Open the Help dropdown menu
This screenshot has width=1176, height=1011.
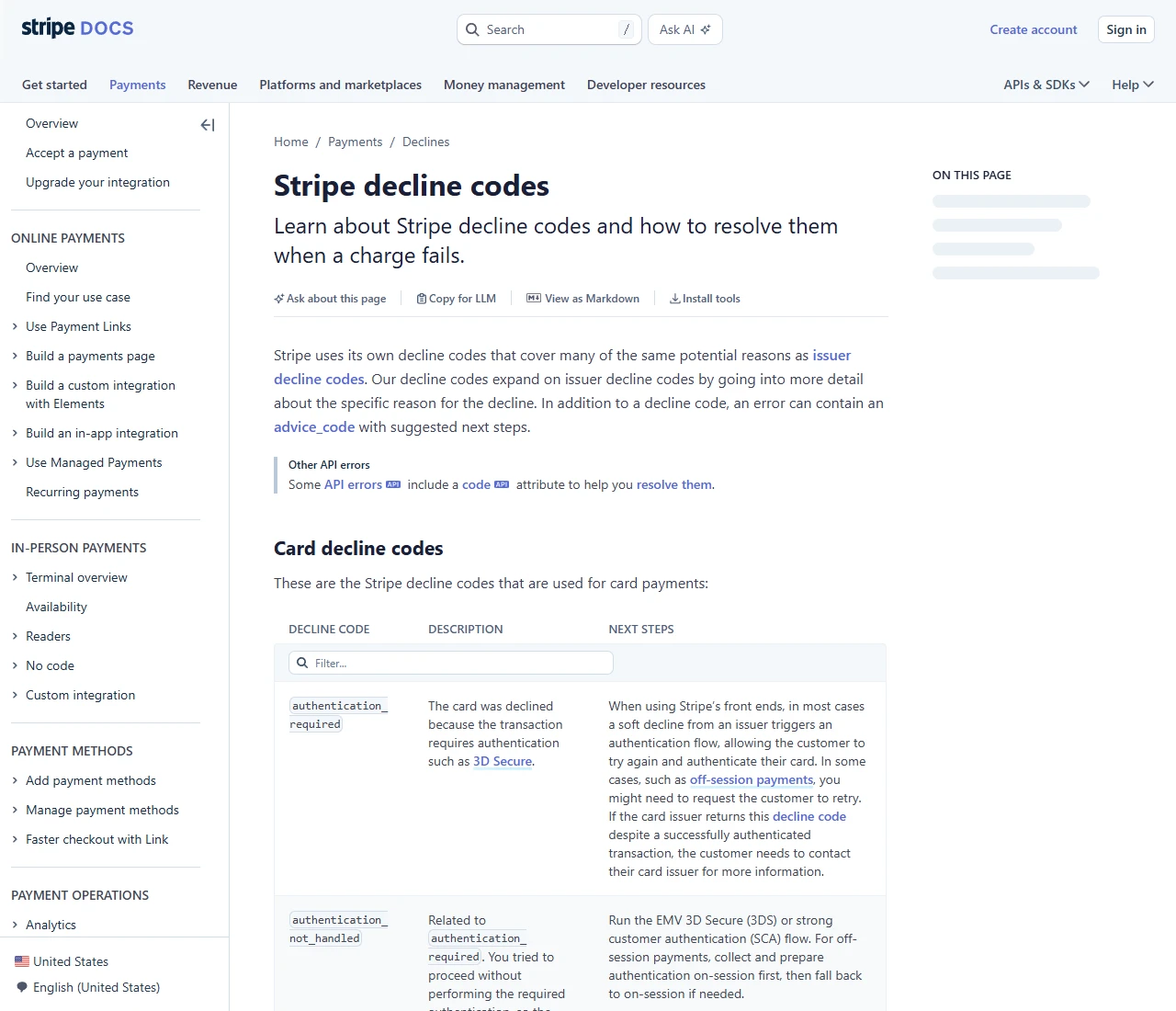tap(1133, 85)
